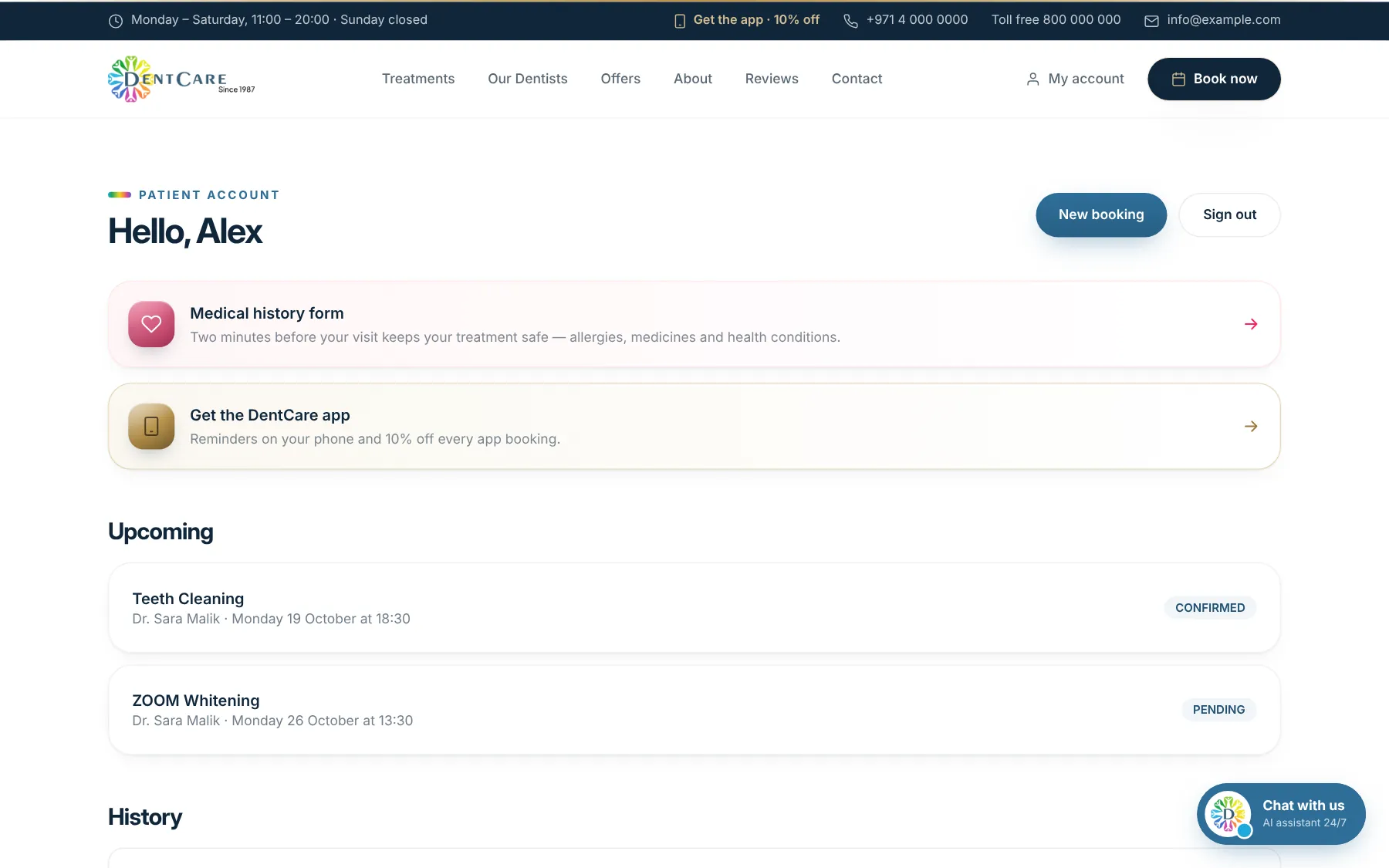Click Monday 26 October at 13:30 details
1389x868 pixels.
(323, 721)
